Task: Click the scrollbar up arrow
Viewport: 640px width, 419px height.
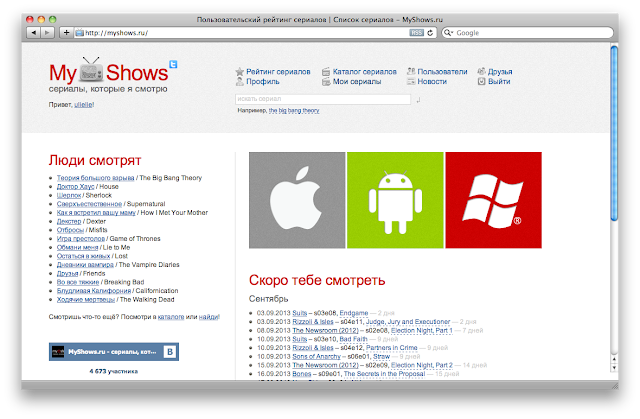Action: tap(614, 359)
